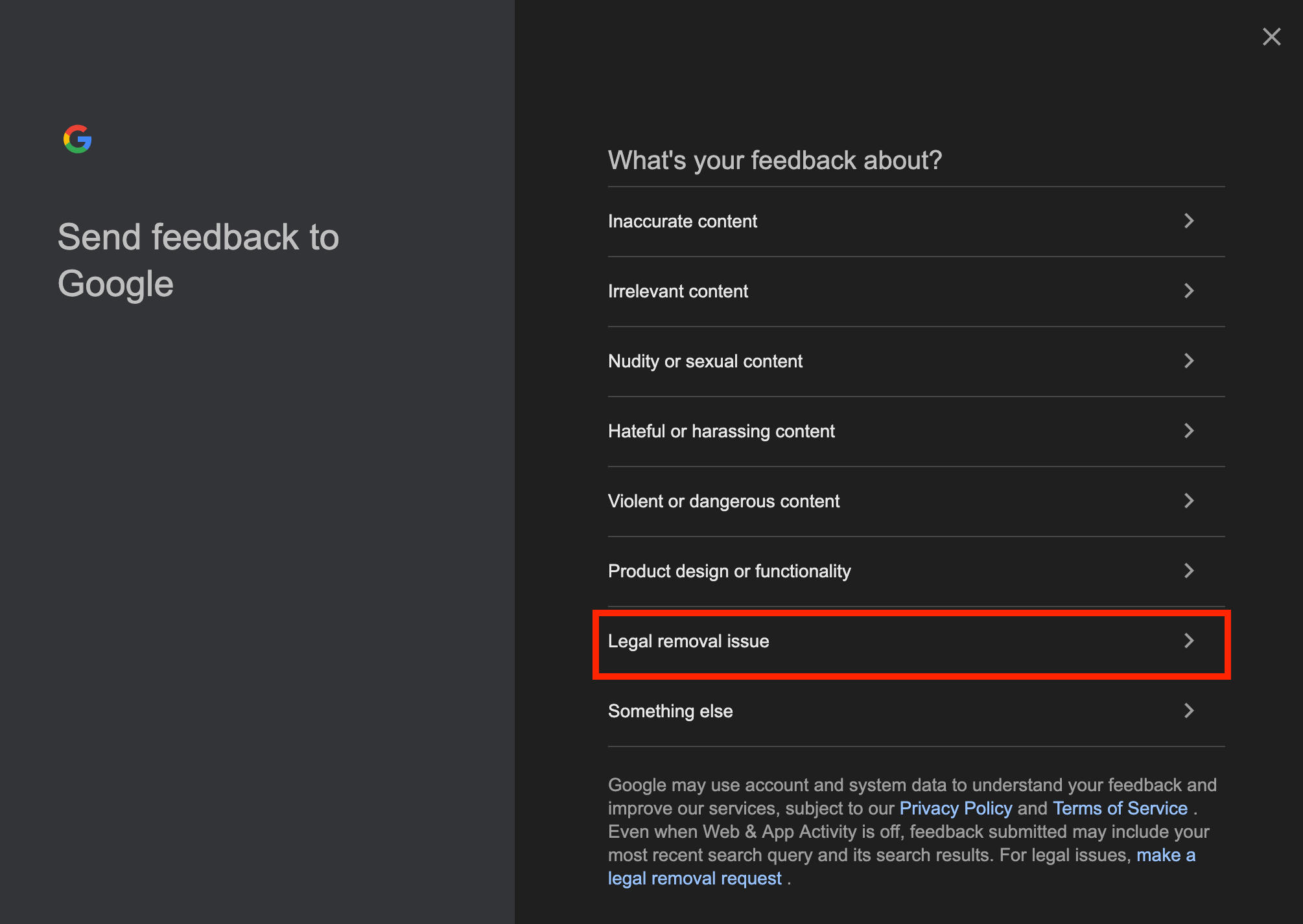Screen dimensions: 1303x924
Task: Choose Product design or functionality
Action: [729, 572]
